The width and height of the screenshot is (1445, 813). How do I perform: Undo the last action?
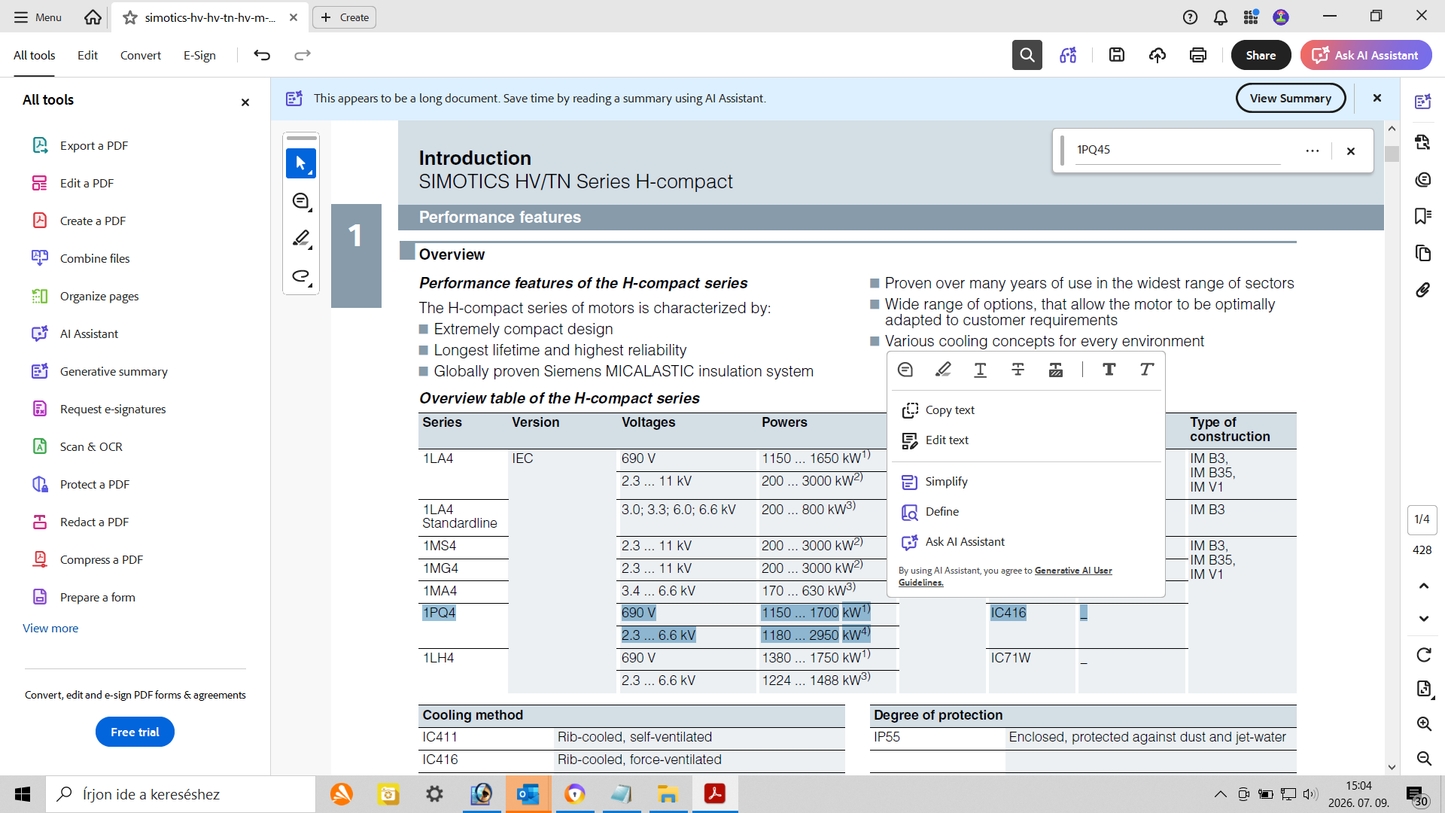click(262, 55)
